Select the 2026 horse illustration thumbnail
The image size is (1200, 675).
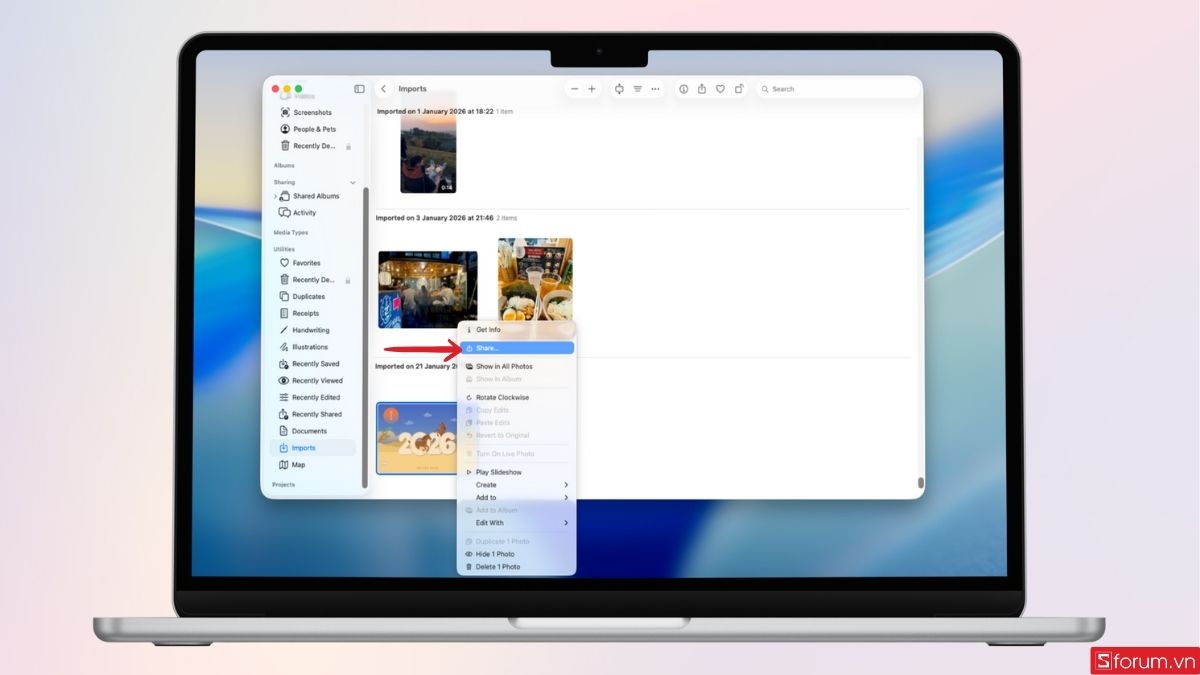pos(417,438)
